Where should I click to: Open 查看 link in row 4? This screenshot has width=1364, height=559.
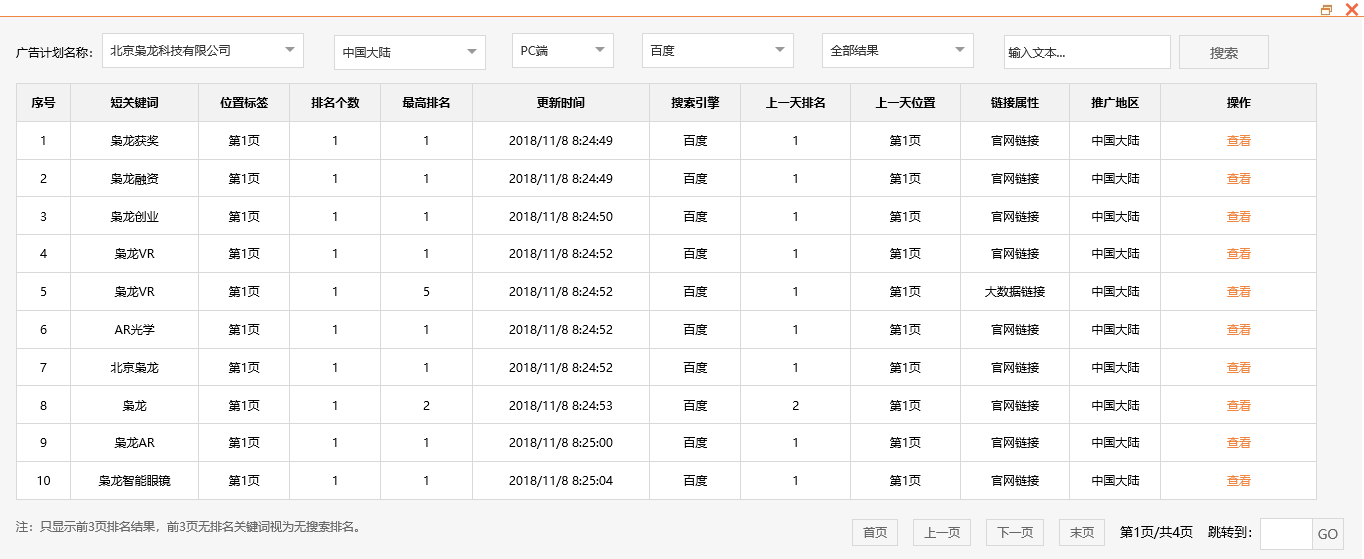(x=1239, y=254)
